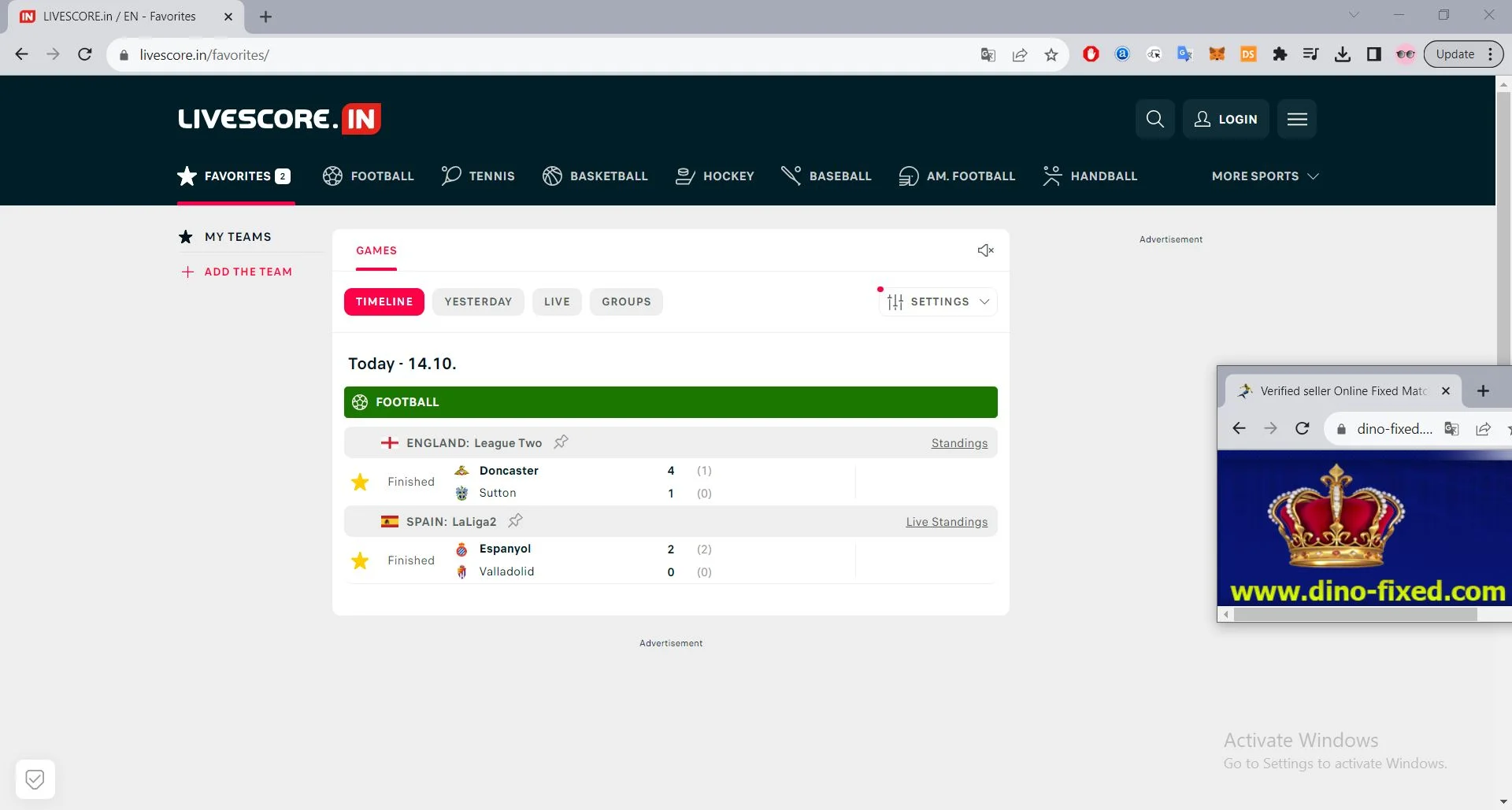Open the Tennis sport section

[x=478, y=176]
